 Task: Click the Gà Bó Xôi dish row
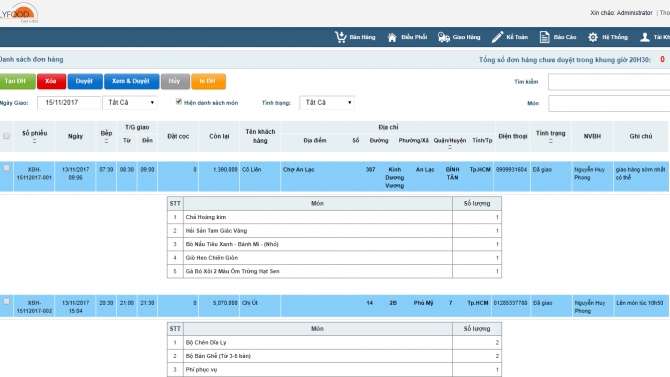point(334,271)
